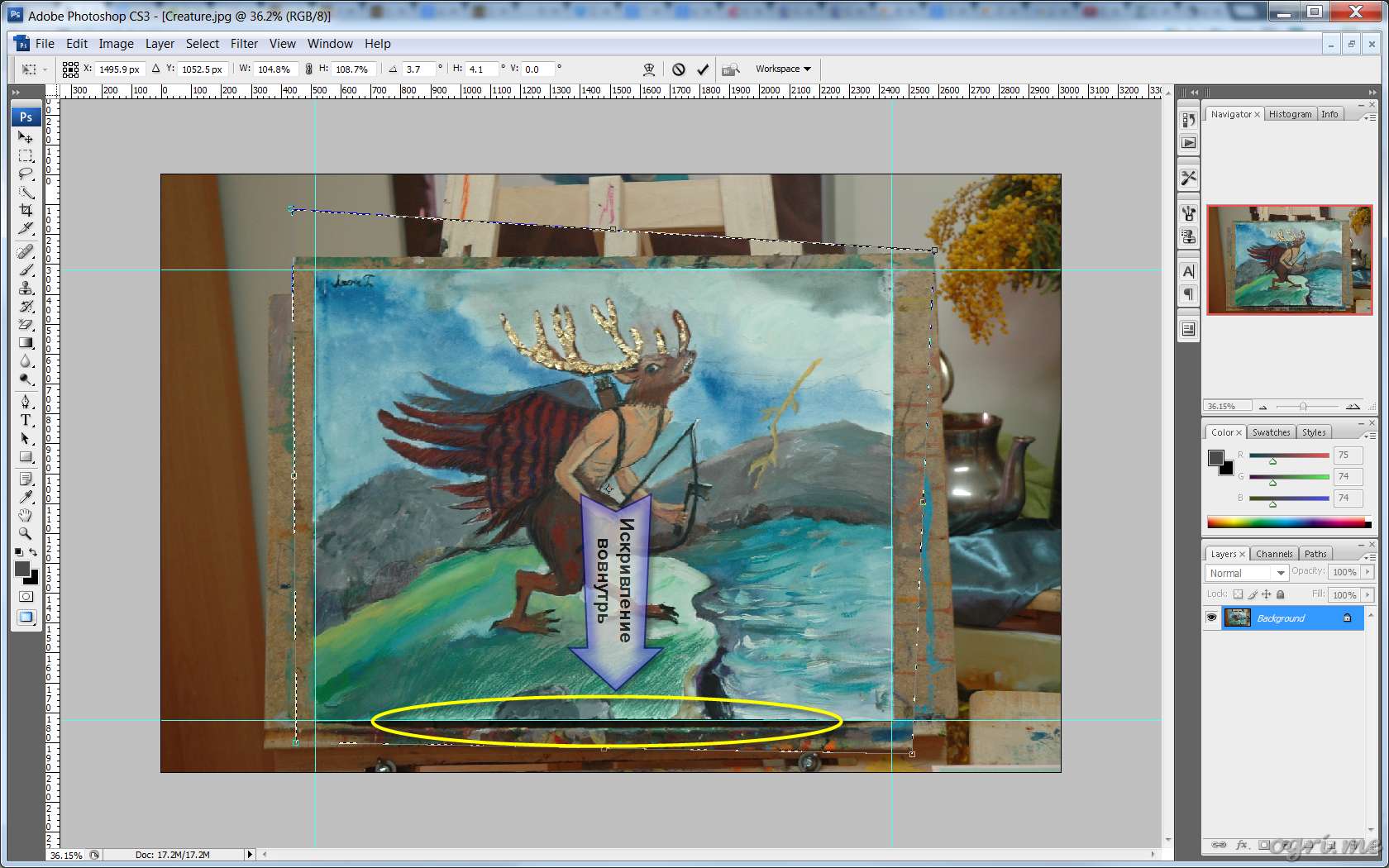The width and height of the screenshot is (1389, 868).
Task: Toggle lock all in Layers panel
Action: pos(1281,594)
